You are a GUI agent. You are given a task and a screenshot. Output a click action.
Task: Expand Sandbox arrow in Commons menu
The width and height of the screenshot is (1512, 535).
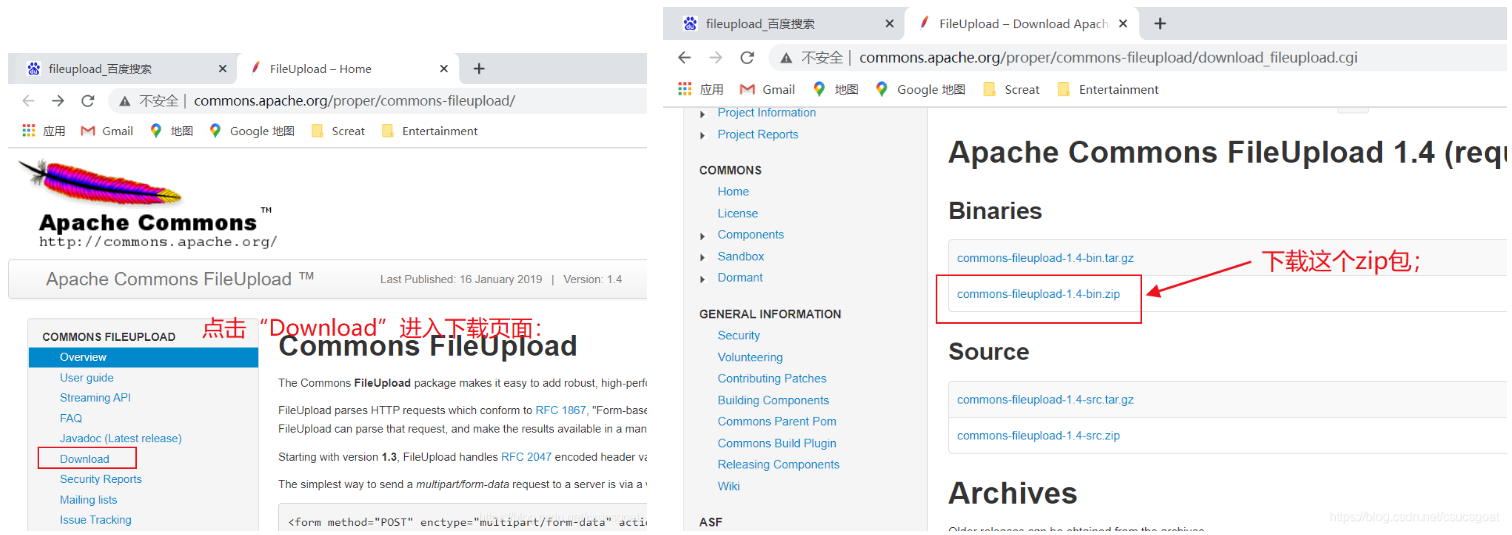[x=703, y=257]
